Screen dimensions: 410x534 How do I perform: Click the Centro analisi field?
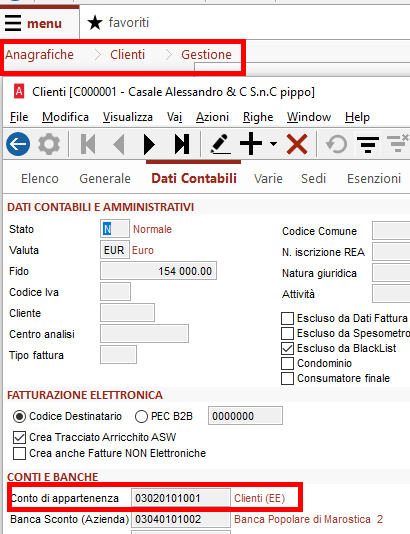coord(144,334)
